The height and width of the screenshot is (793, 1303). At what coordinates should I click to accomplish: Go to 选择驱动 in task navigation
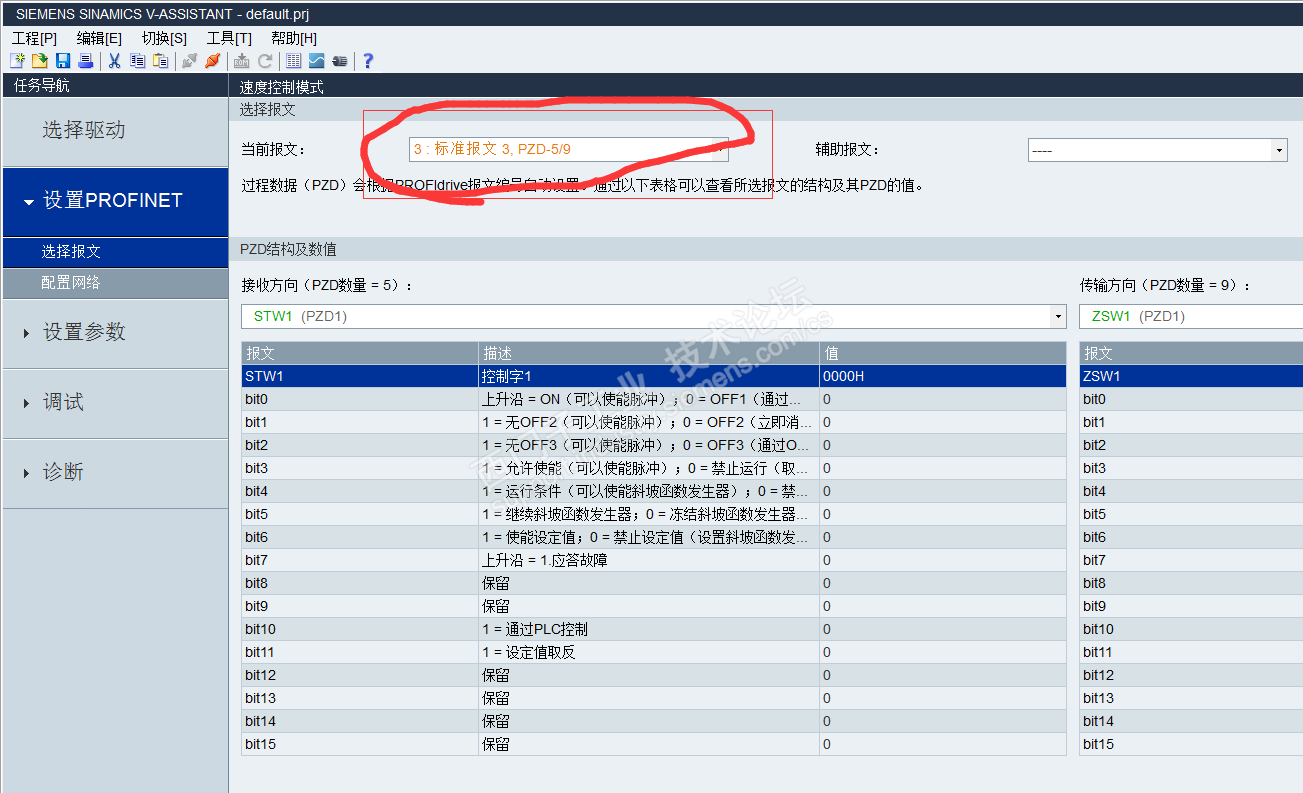pos(115,131)
